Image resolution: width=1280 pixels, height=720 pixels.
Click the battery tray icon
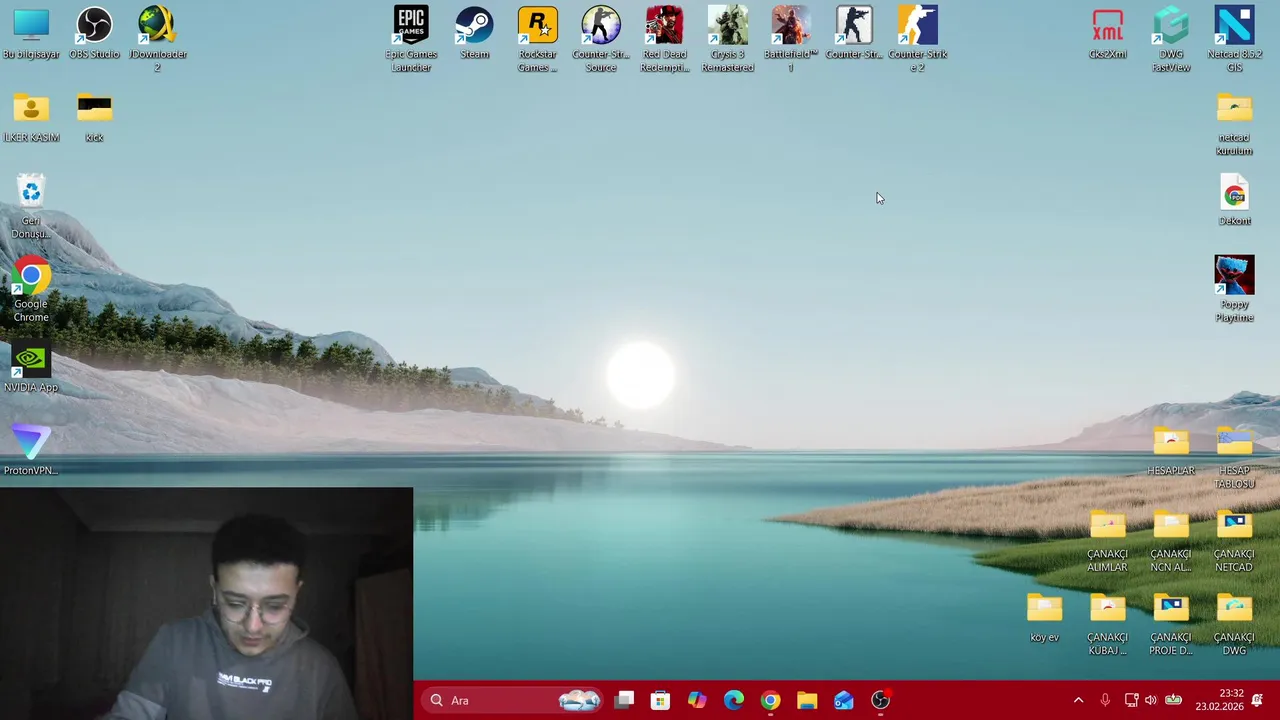(1173, 700)
